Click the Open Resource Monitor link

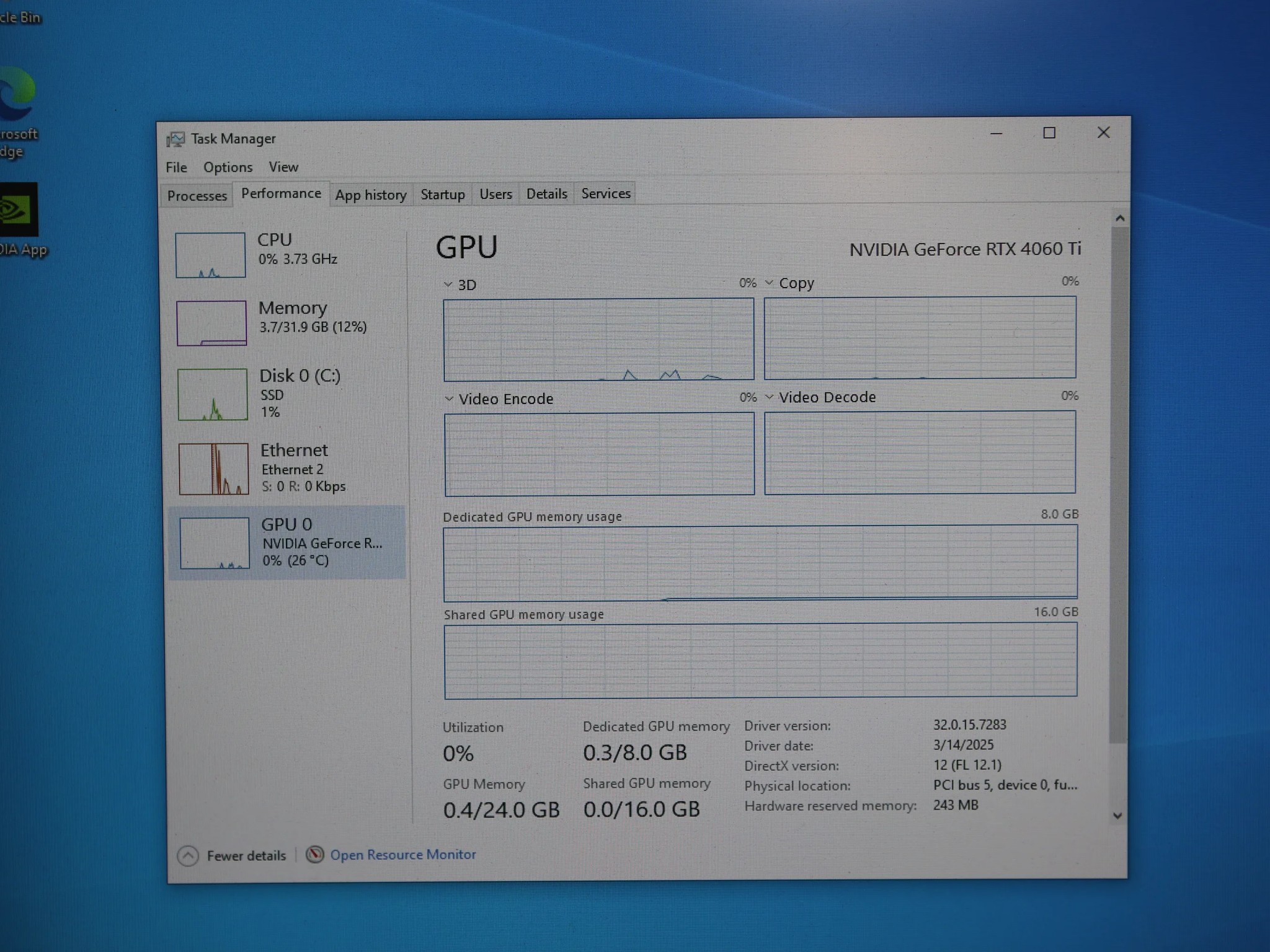(402, 855)
